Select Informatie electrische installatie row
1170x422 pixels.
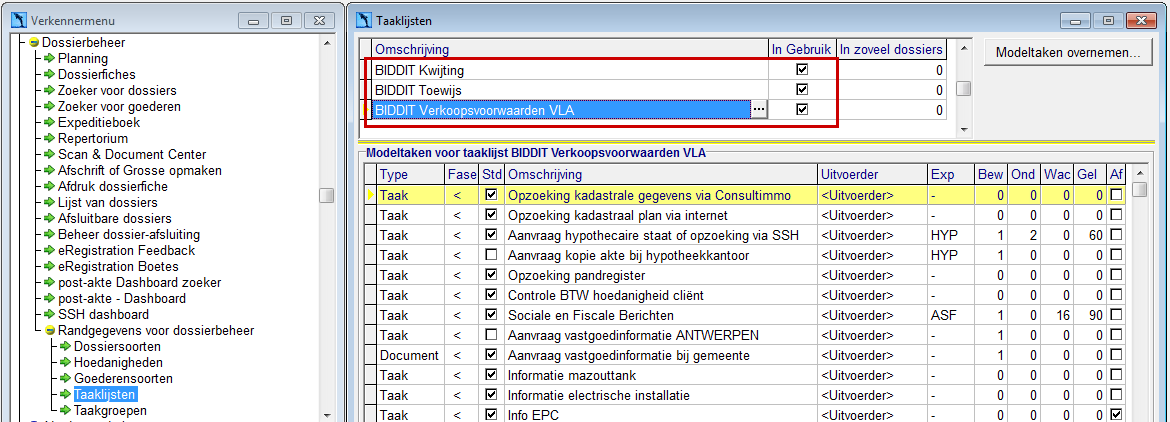[660, 394]
